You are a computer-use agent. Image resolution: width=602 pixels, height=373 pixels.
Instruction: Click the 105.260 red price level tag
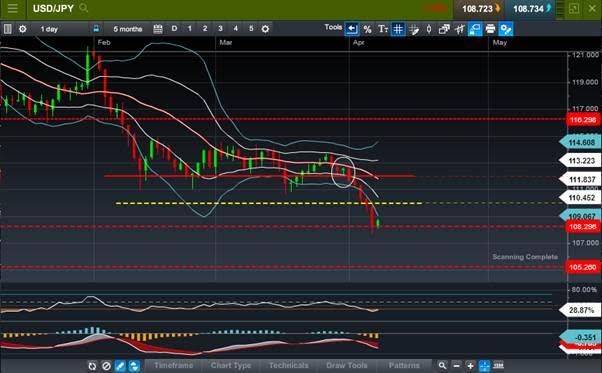coord(583,267)
